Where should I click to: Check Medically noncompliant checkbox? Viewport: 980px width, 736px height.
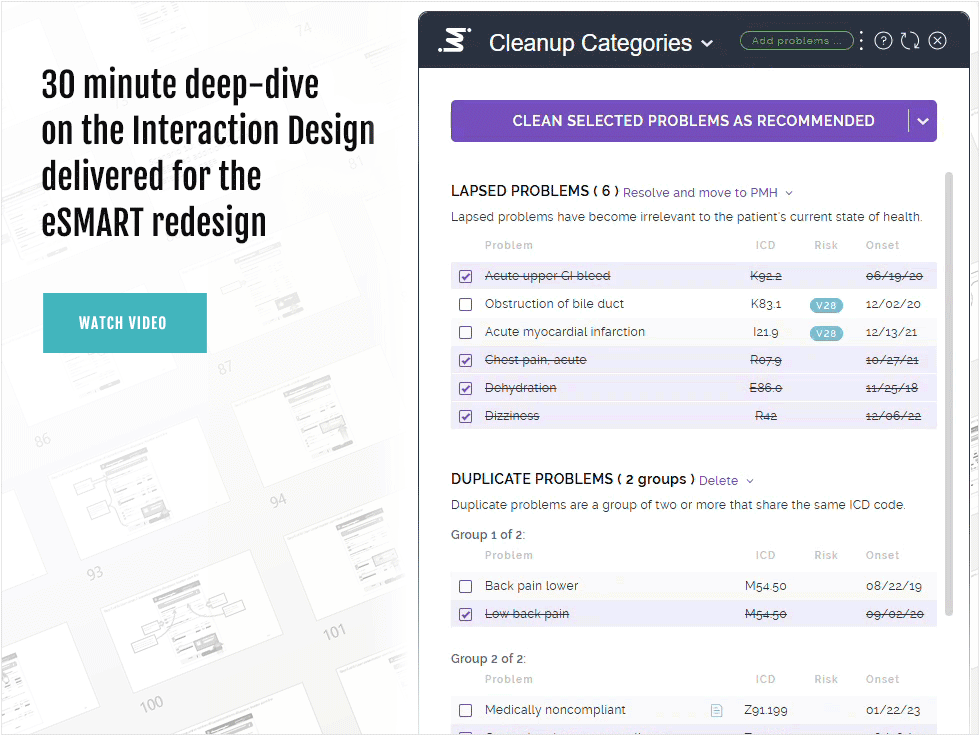(x=466, y=710)
